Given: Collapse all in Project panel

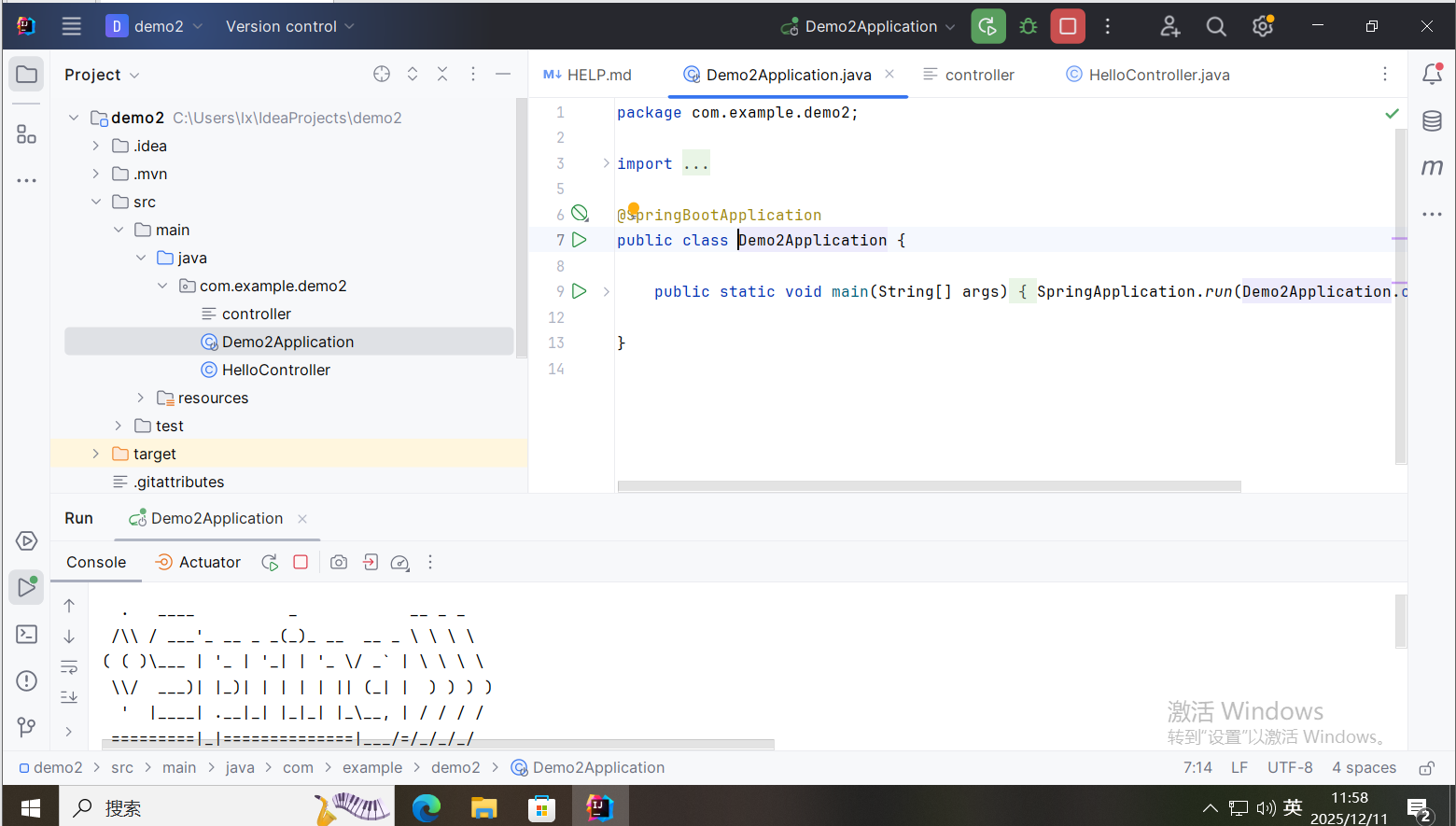Looking at the screenshot, I should tap(442, 74).
